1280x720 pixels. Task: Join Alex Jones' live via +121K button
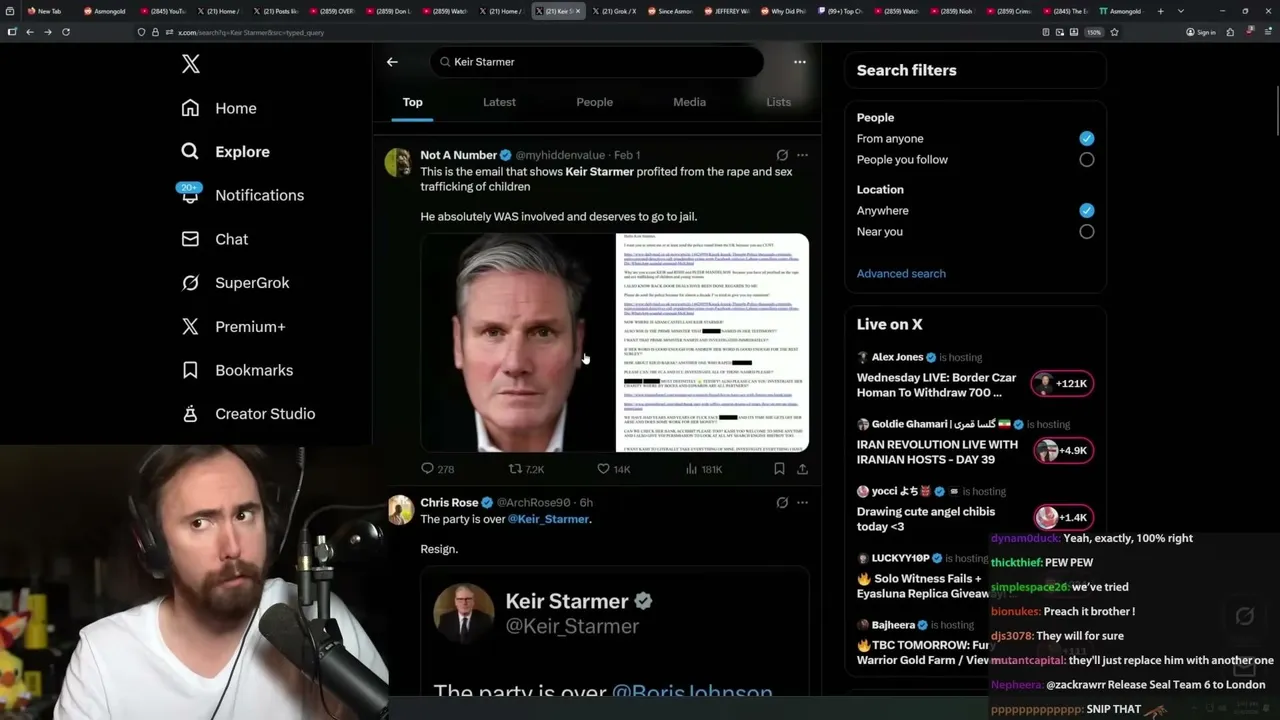(x=1063, y=384)
